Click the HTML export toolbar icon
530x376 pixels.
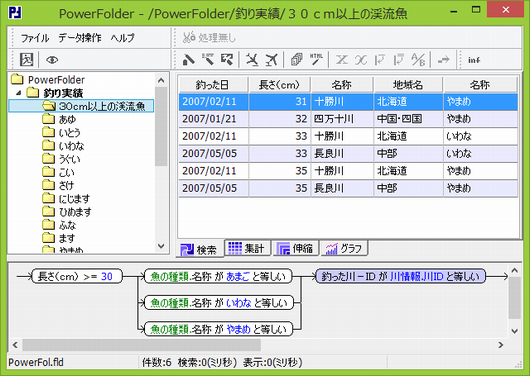tap(316, 60)
